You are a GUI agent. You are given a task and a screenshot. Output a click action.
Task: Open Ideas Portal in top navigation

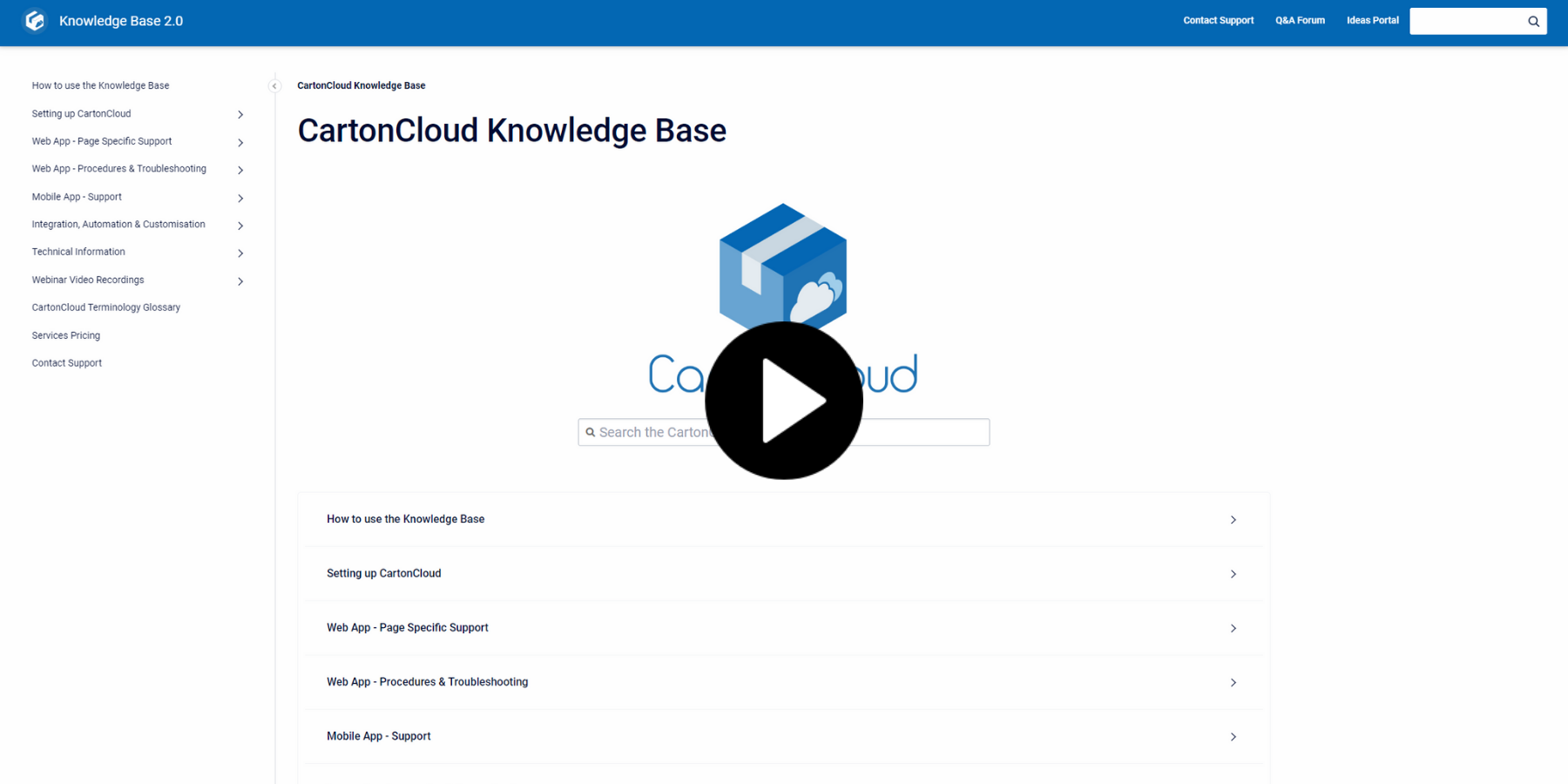[1372, 20]
